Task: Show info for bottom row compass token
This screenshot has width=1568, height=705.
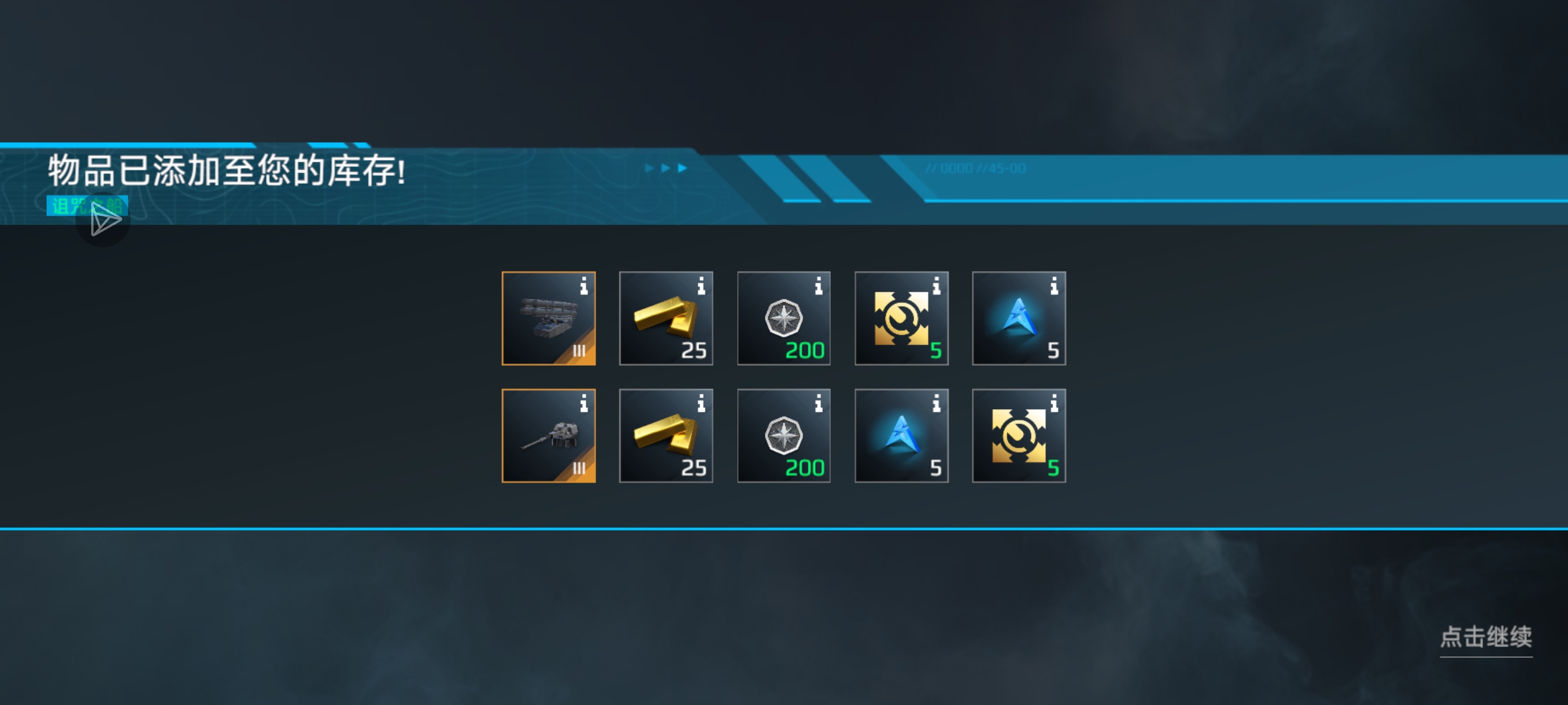Action: click(819, 403)
